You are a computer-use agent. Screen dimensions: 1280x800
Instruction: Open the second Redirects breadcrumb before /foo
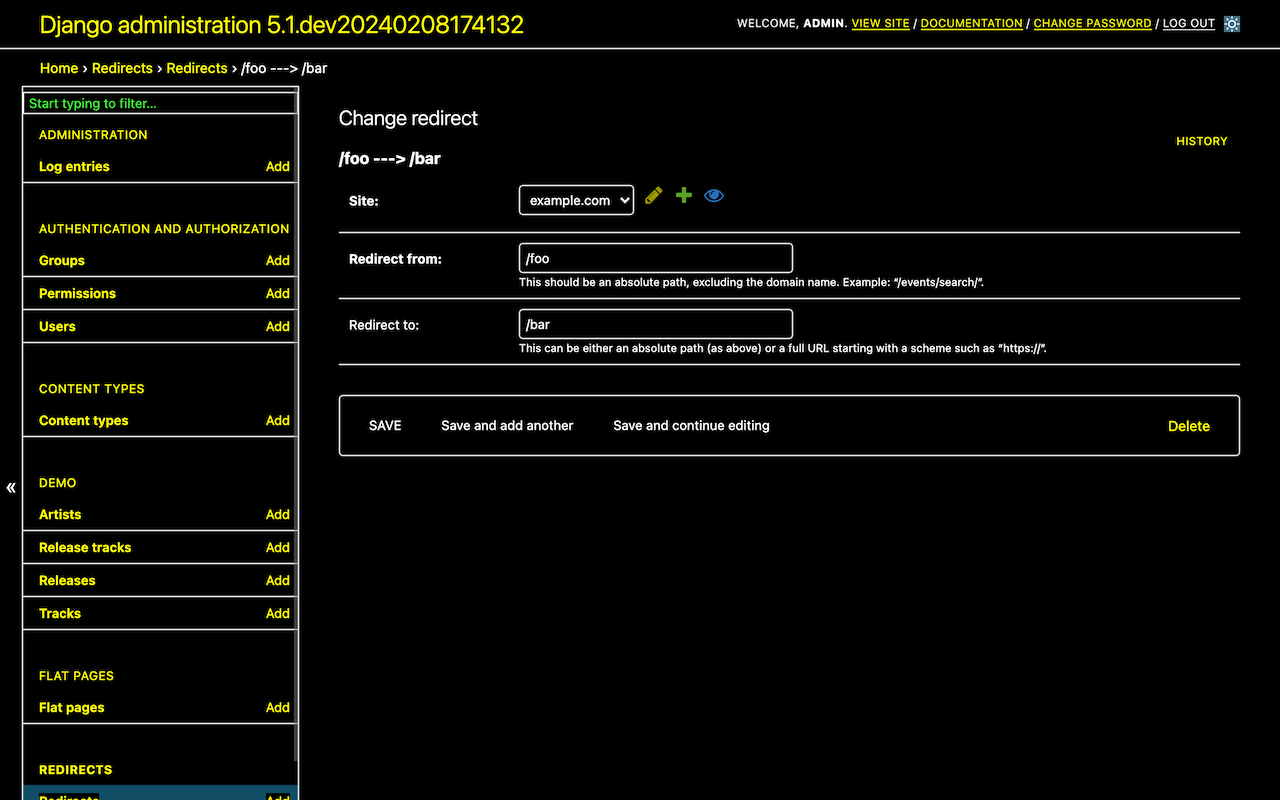click(x=197, y=68)
